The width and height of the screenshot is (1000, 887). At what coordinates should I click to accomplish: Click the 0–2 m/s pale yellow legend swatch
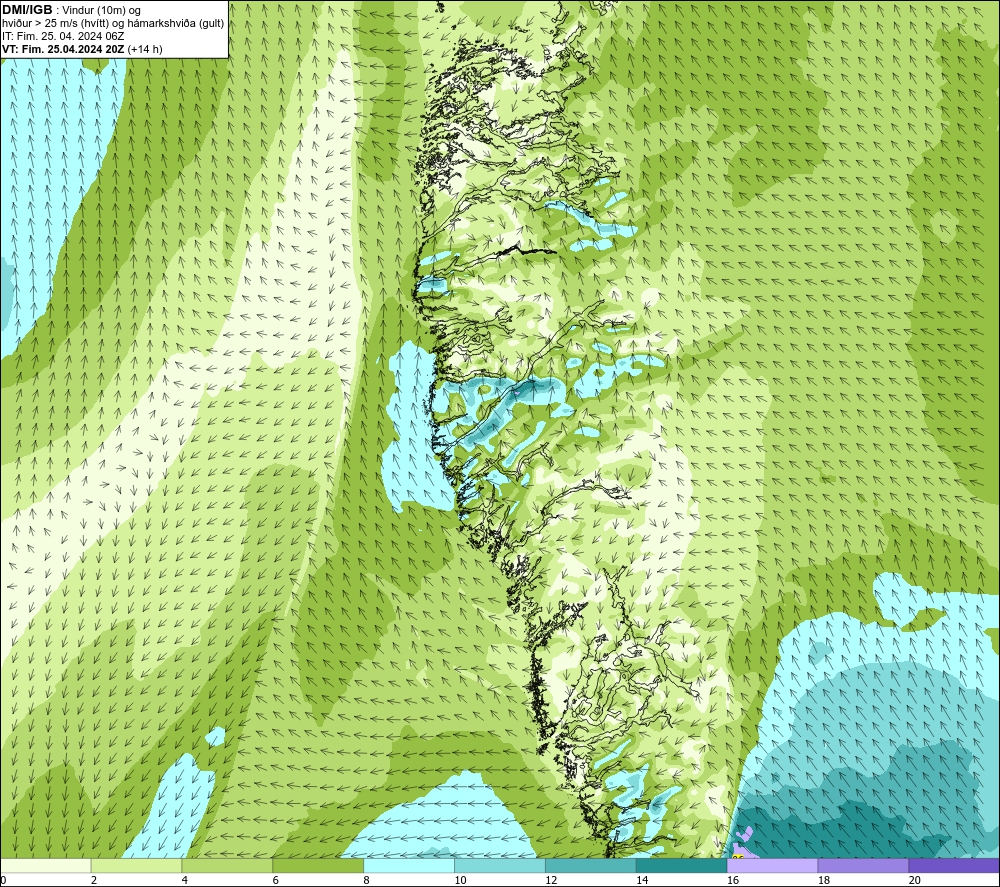(46, 865)
